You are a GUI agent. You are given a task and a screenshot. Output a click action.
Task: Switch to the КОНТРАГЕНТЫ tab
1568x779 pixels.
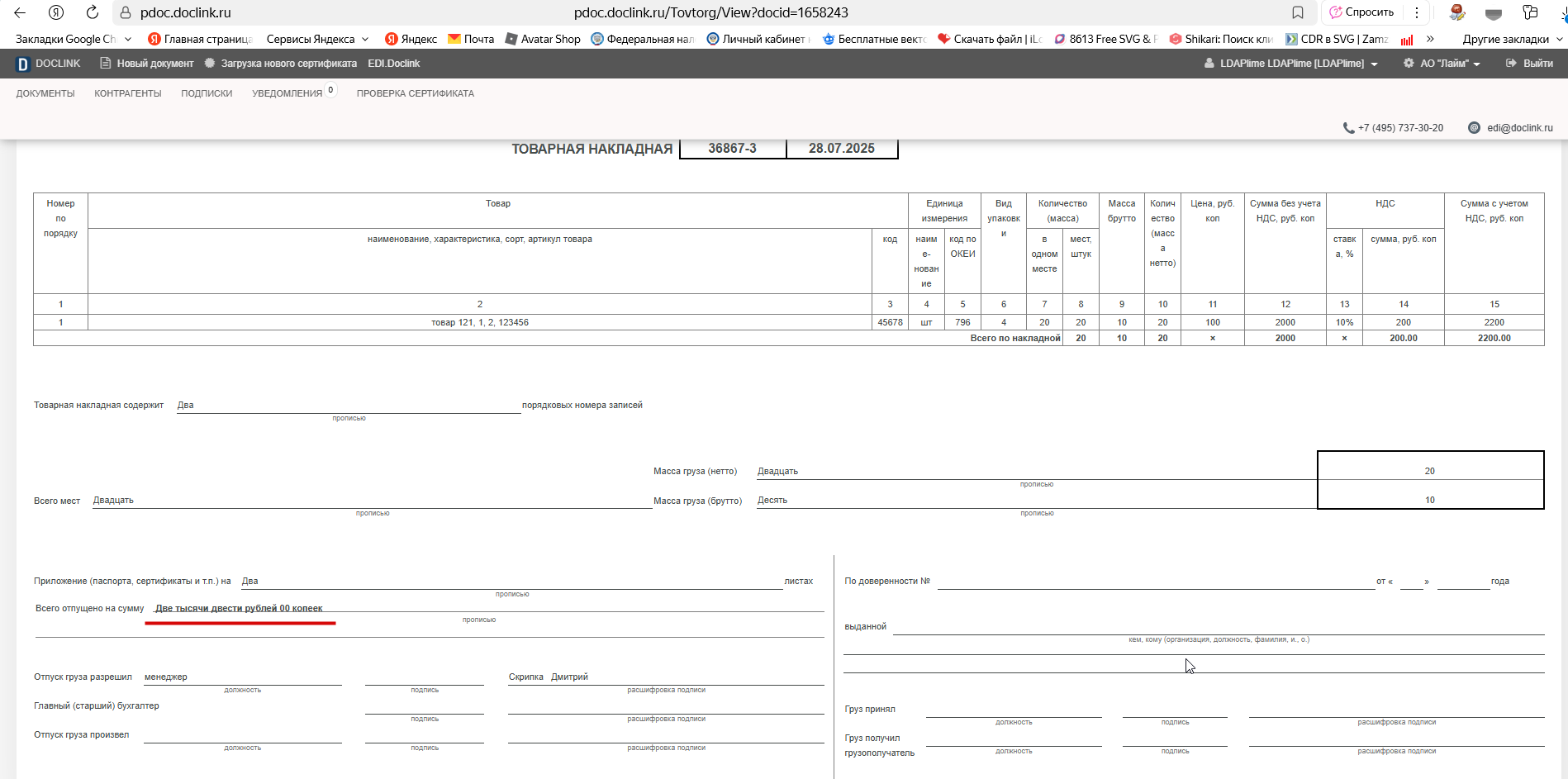[128, 93]
